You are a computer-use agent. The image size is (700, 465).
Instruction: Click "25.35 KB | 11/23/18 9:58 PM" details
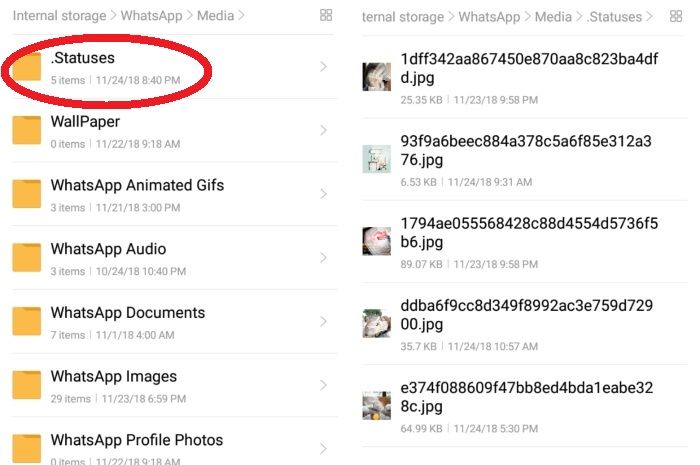(x=469, y=100)
